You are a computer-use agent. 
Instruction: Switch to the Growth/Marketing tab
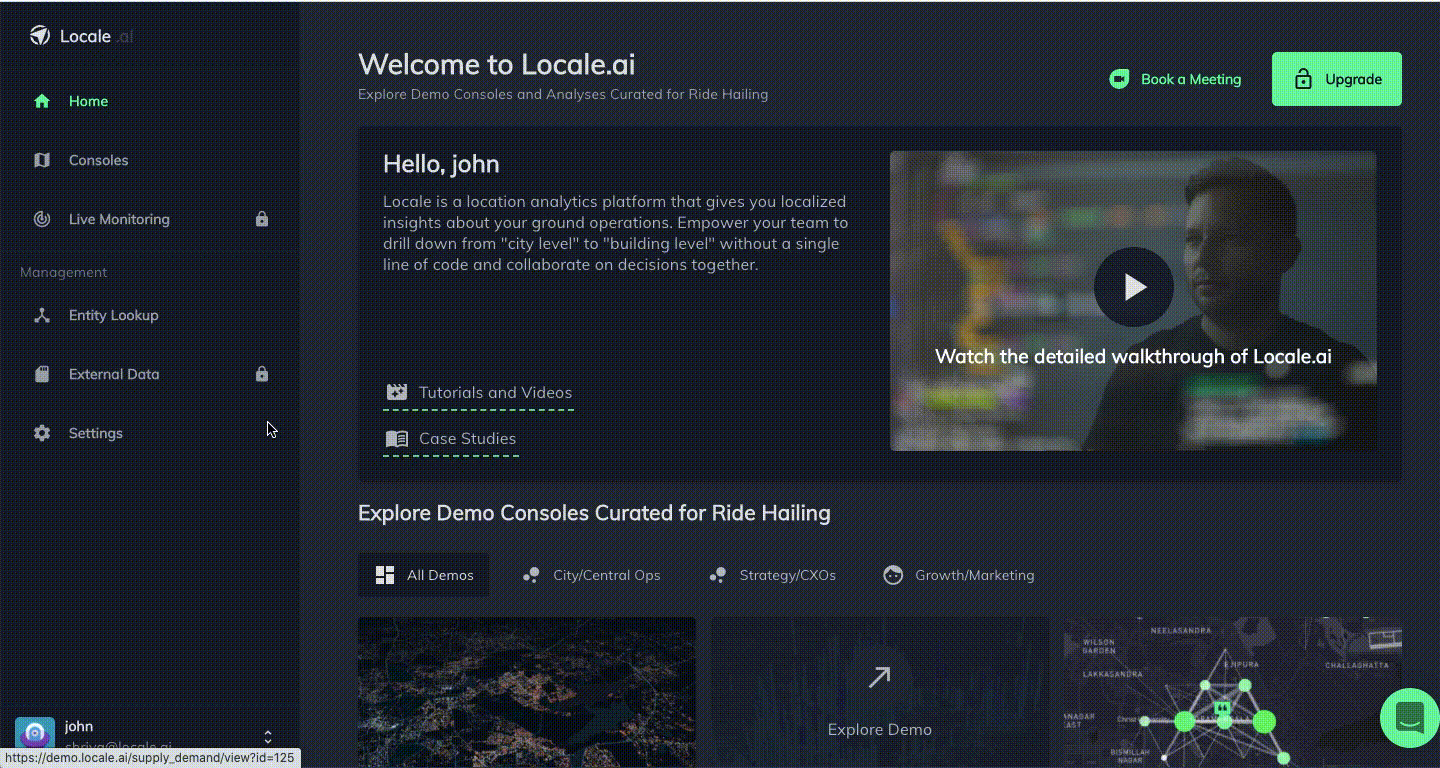pos(959,575)
